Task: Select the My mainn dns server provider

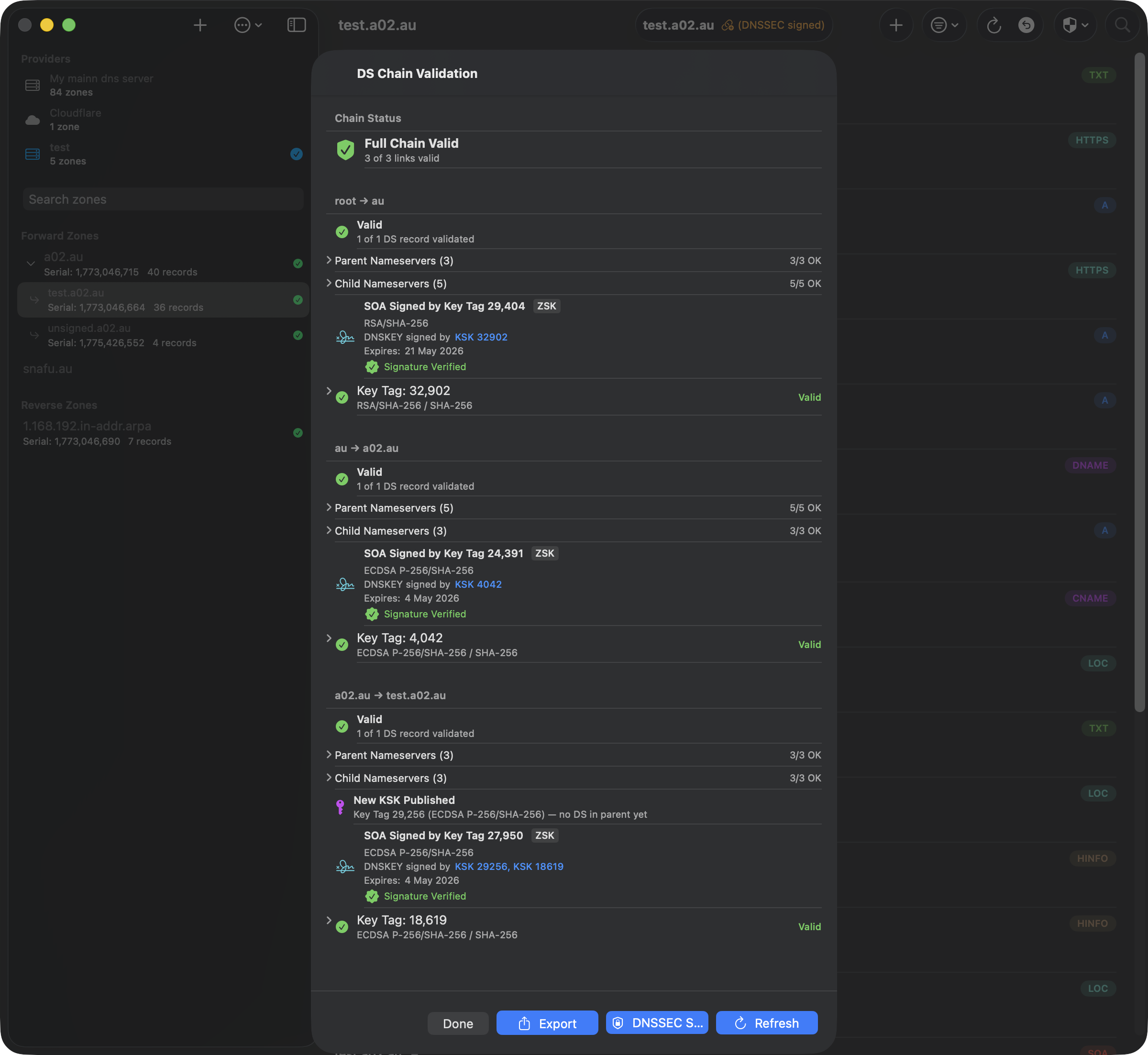Action: pyautogui.click(x=163, y=85)
